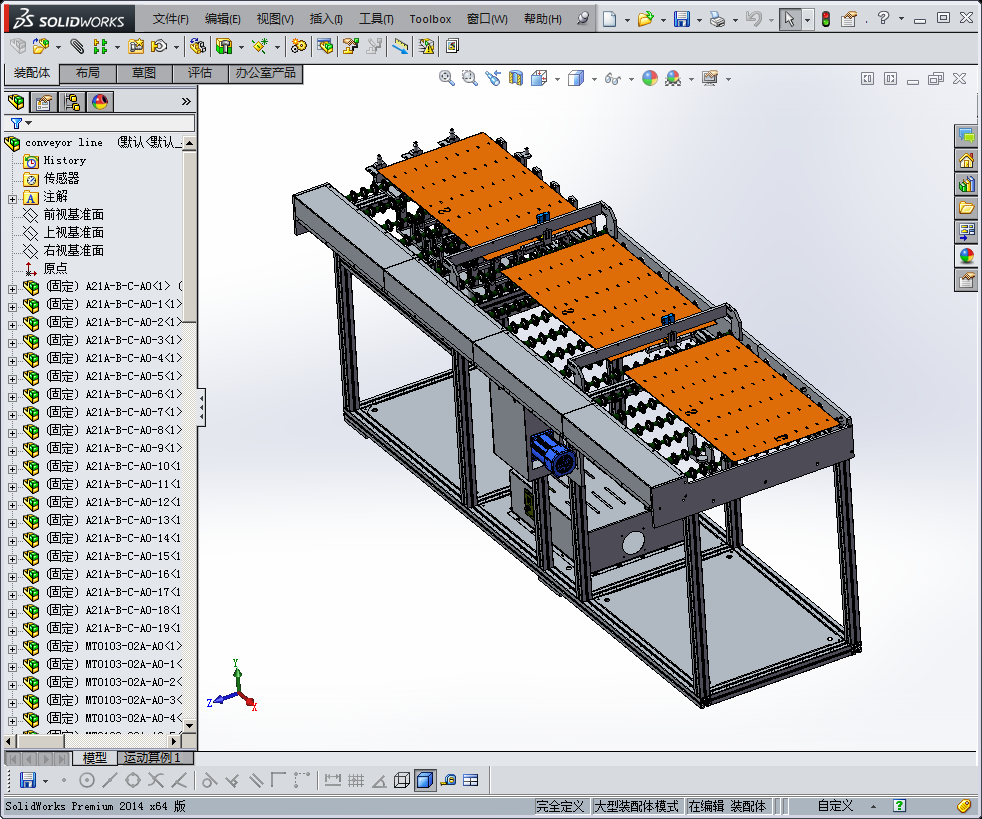Open the Toolbox menu

430,19
